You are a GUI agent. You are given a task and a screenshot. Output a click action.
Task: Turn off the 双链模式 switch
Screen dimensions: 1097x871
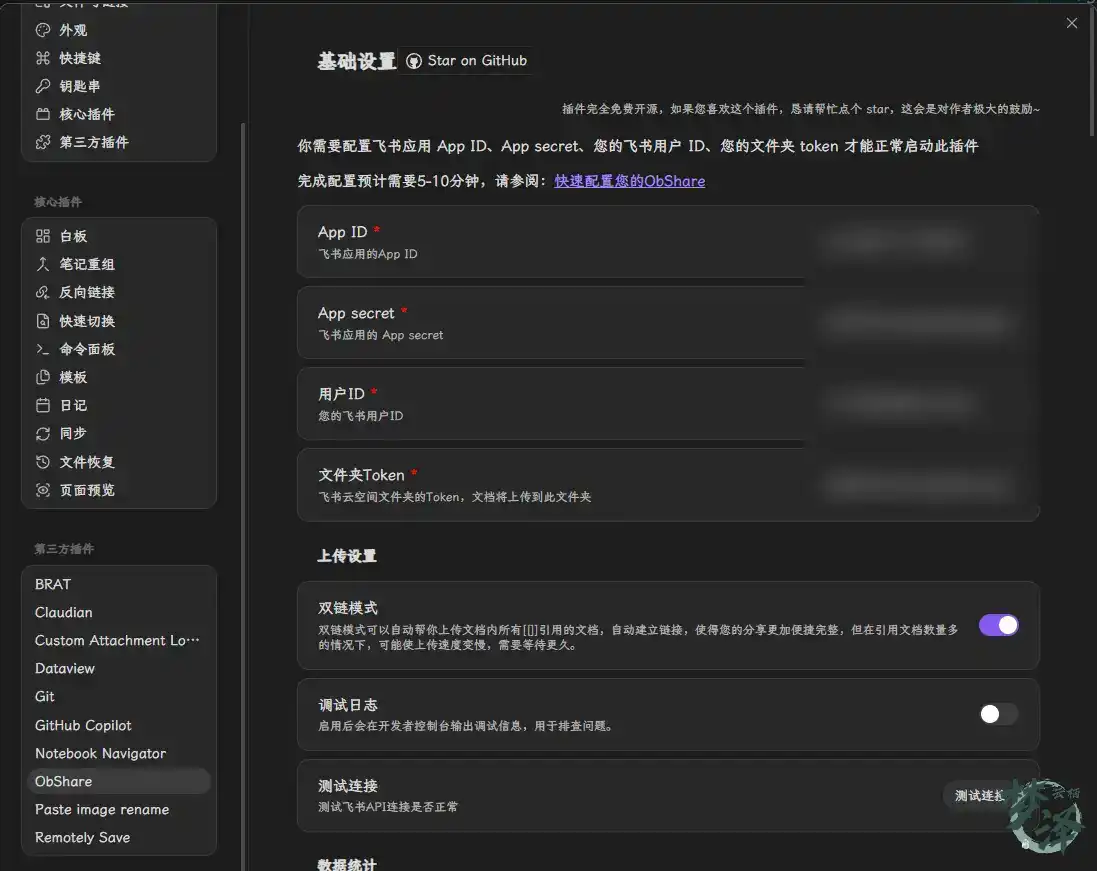point(998,625)
